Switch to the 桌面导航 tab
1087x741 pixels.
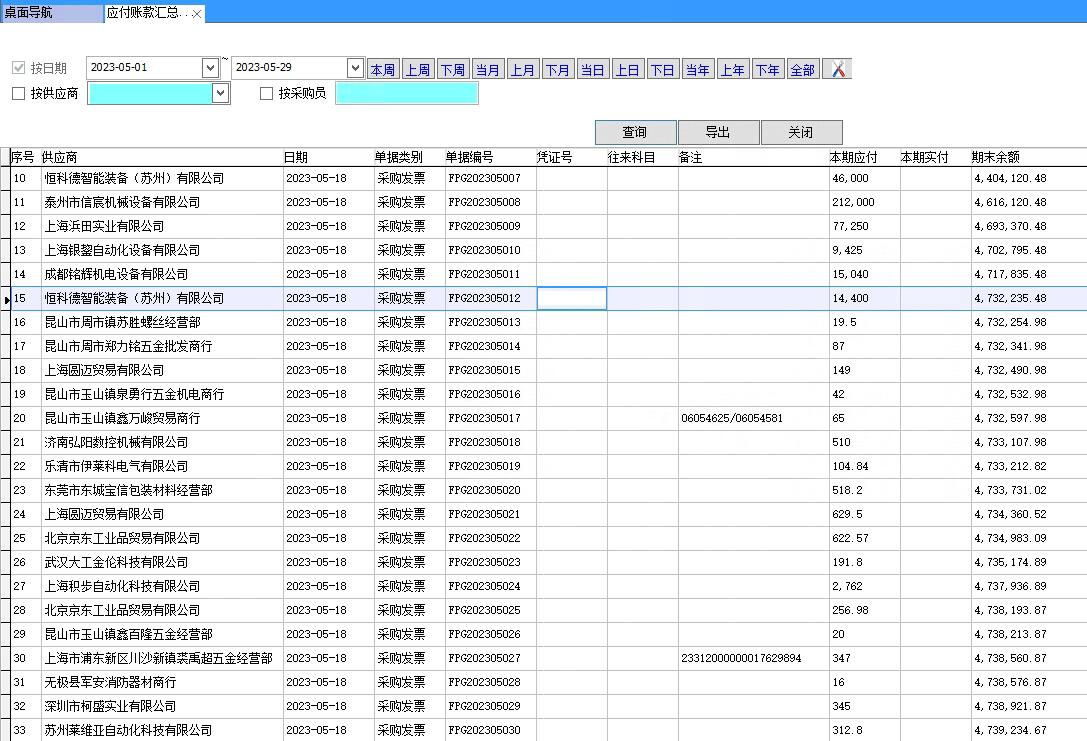click(x=30, y=13)
